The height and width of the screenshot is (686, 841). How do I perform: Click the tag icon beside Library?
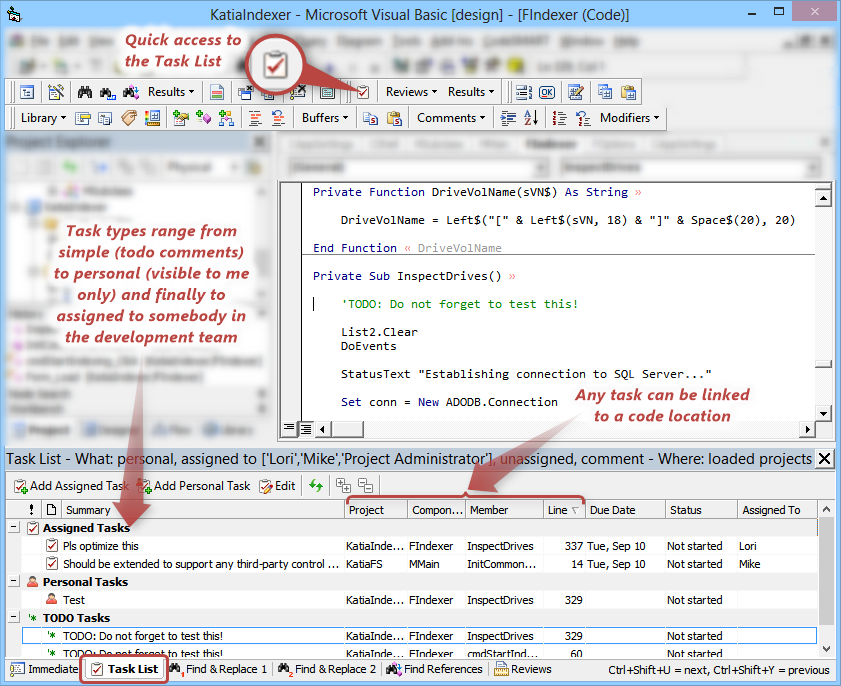pos(129,118)
